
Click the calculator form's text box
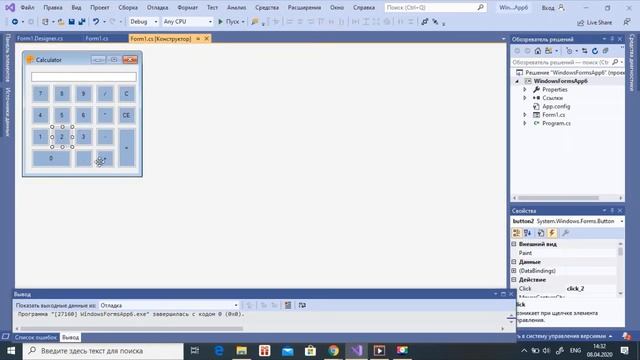pyautogui.click(x=84, y=77)
